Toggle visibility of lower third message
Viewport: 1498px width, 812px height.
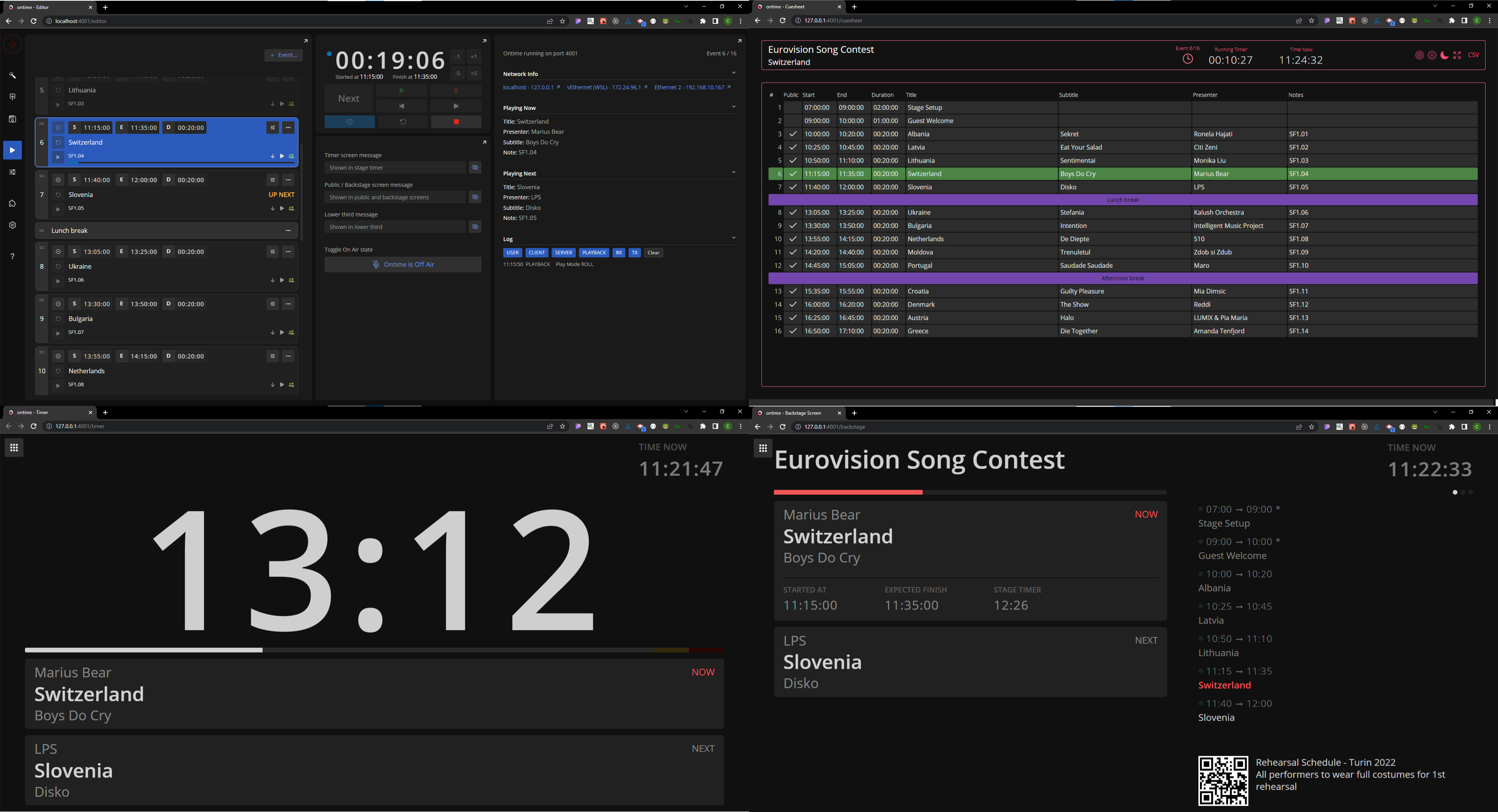(475, 227)
